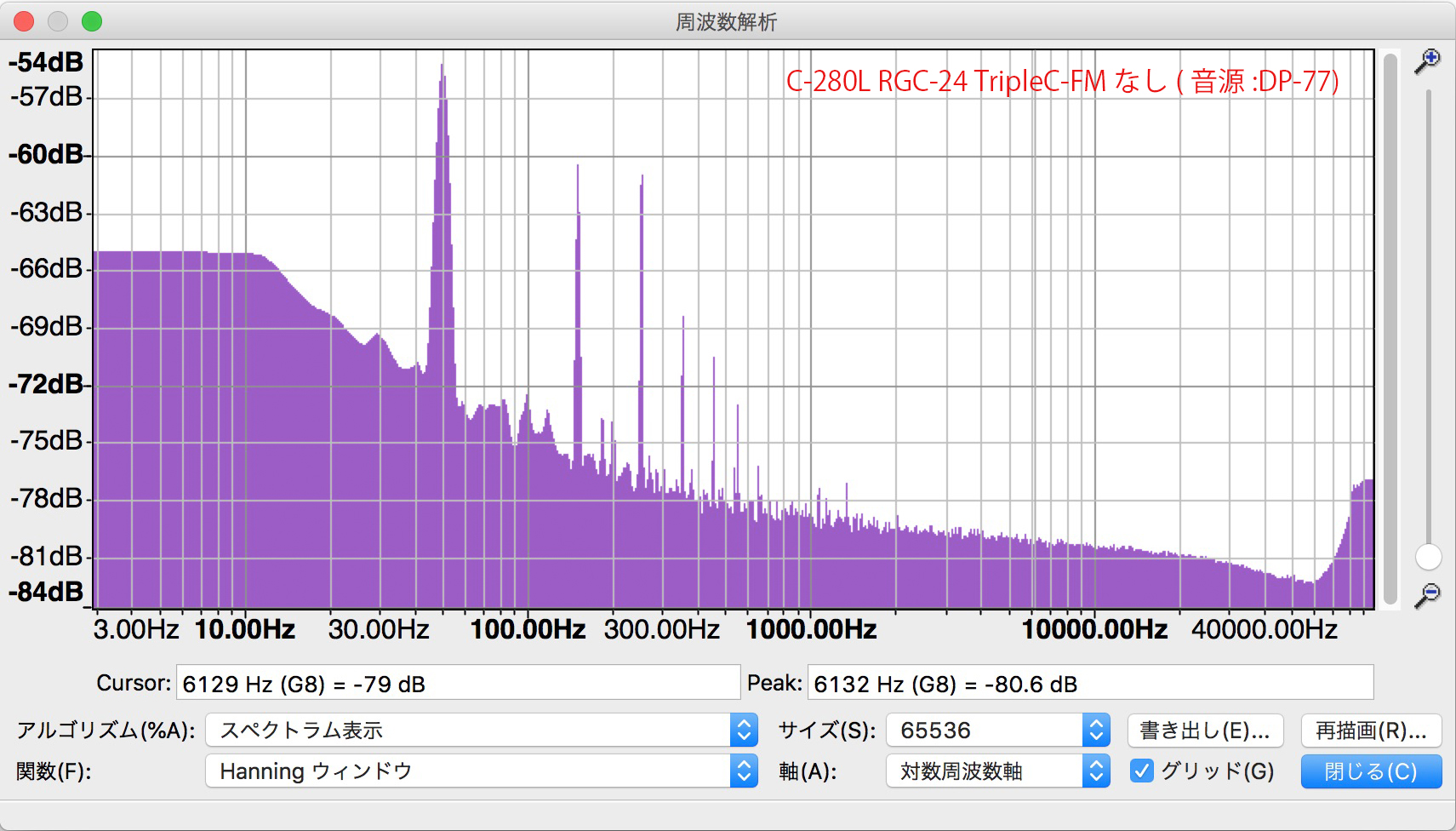Toggle the グリッド(G) checkbox
This screenshot has height=831, width=1456.
1142,771
